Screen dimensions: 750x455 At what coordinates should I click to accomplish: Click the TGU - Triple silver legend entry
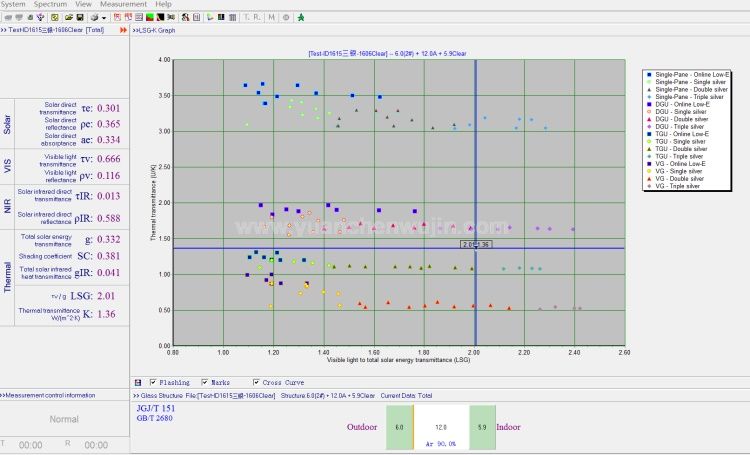pos(675,156)
